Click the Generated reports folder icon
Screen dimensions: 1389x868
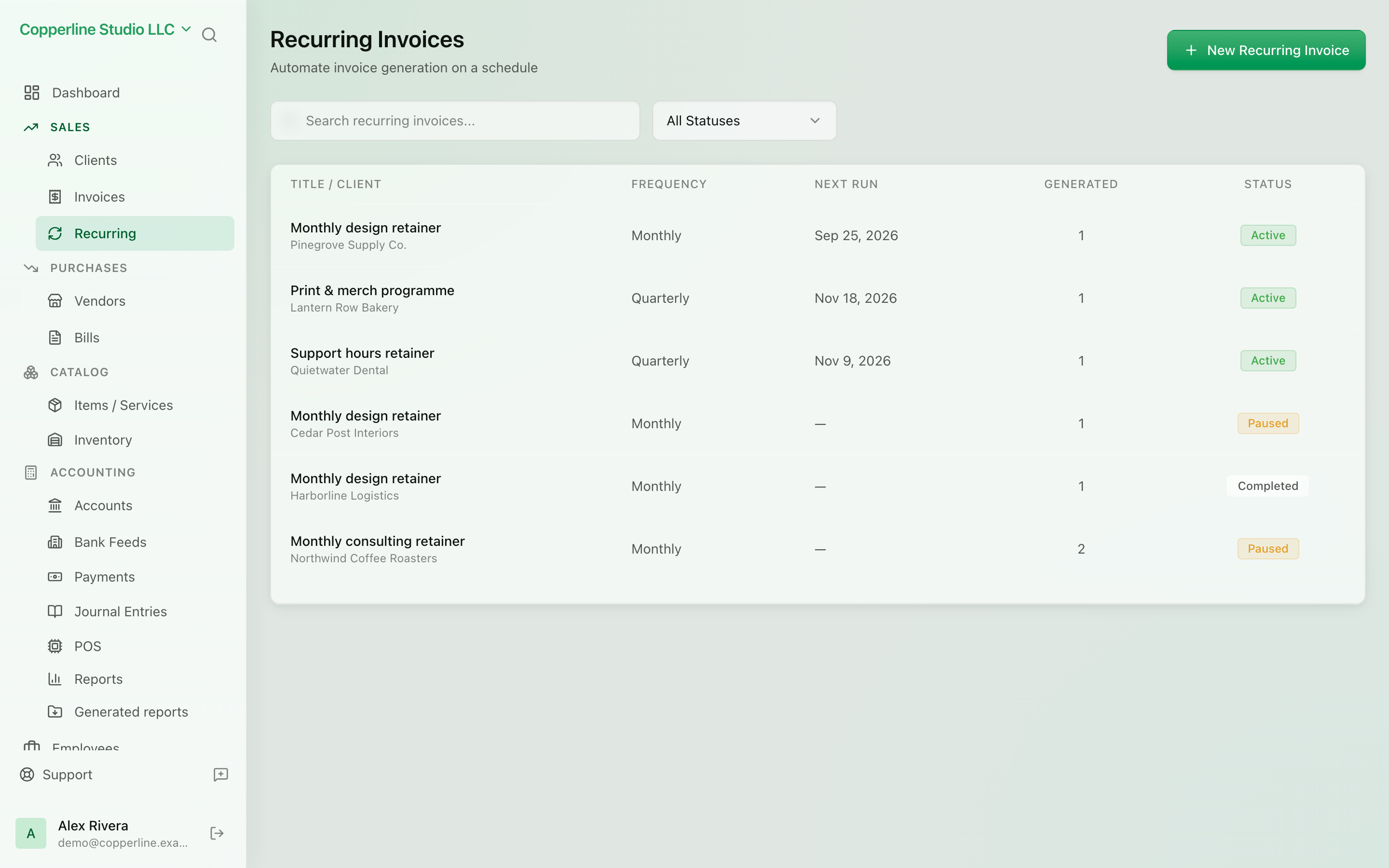(55, 712)
